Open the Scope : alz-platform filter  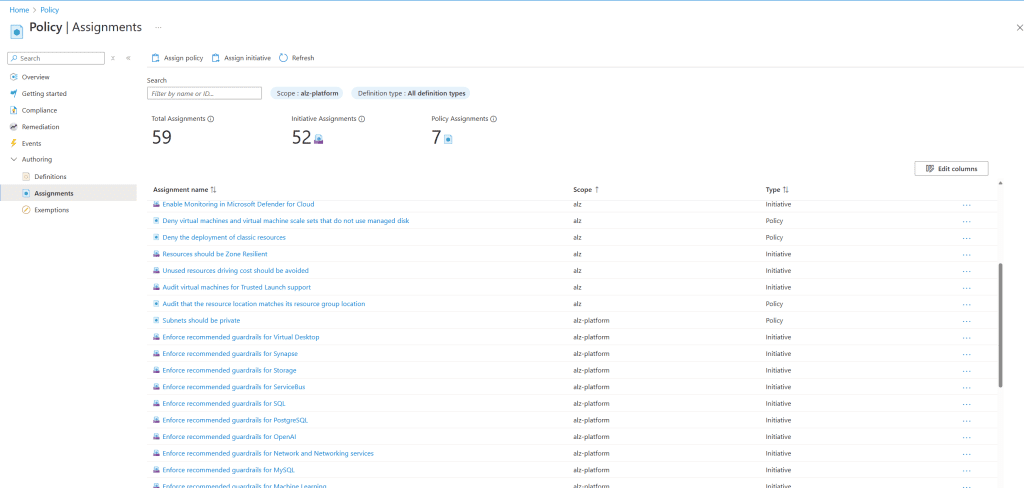pyautogui.click(x=307, y=93)
